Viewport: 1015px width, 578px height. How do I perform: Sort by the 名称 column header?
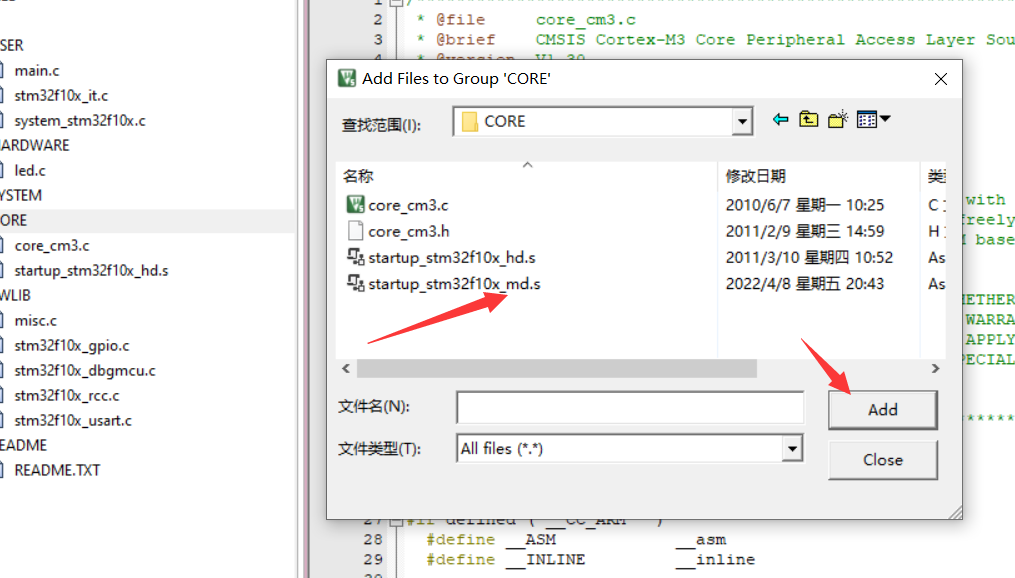(358, 176)
